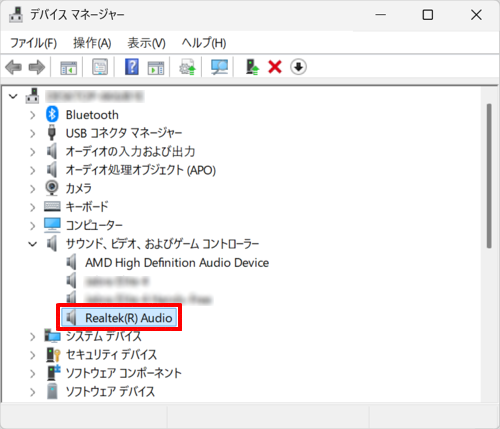The image size is (500, 429).
Task: Expand the カメラ category
Action: pyautogui.click(x=32, y=189)
